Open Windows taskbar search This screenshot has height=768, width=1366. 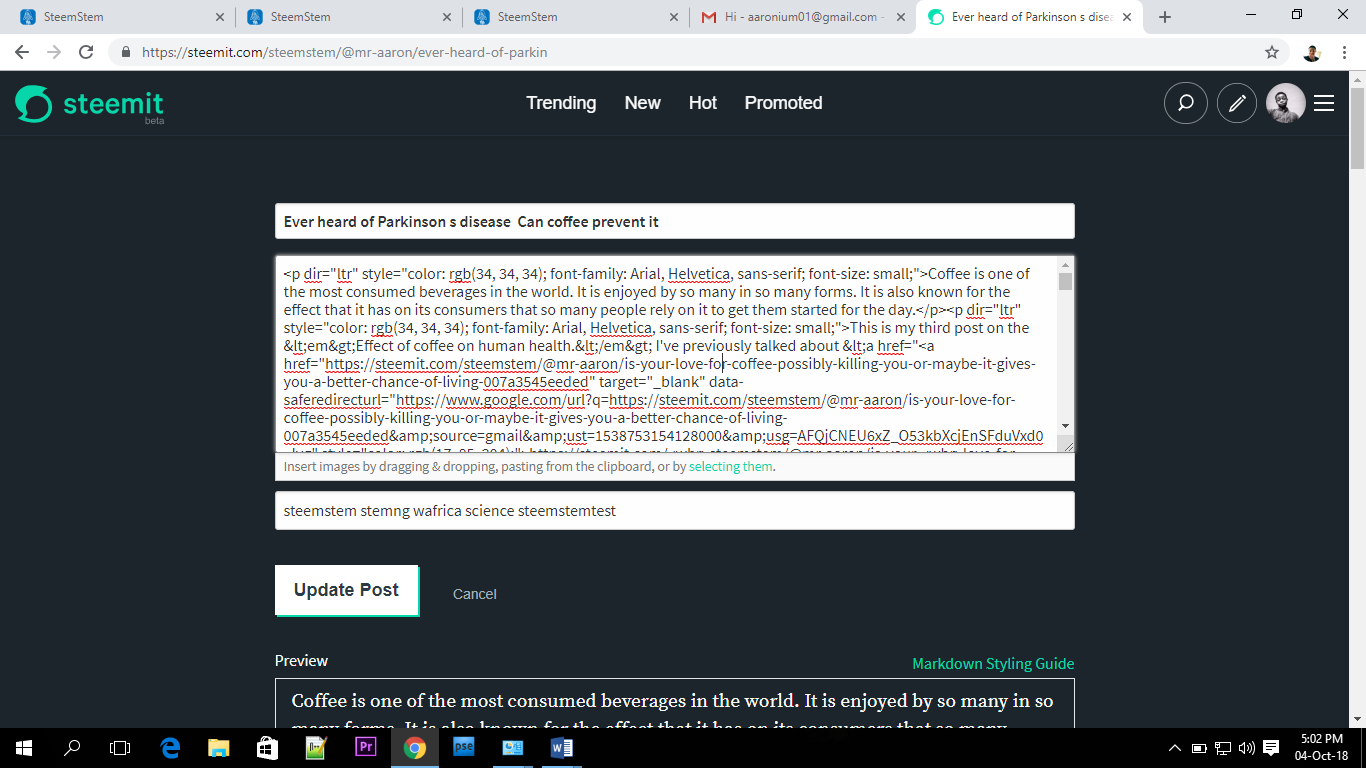[72, 747]
